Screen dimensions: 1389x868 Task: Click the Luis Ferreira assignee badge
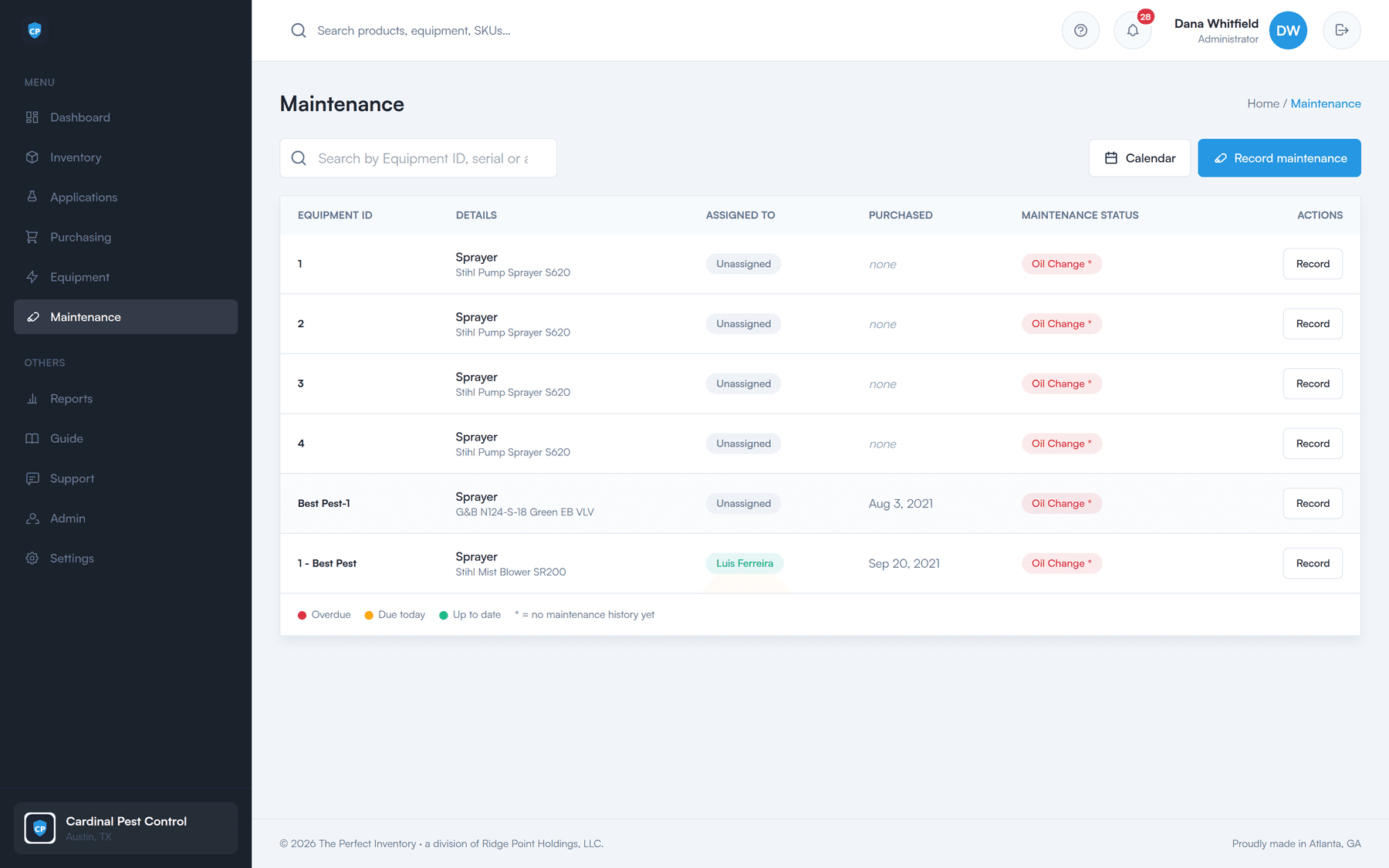[x=745, y=563]
